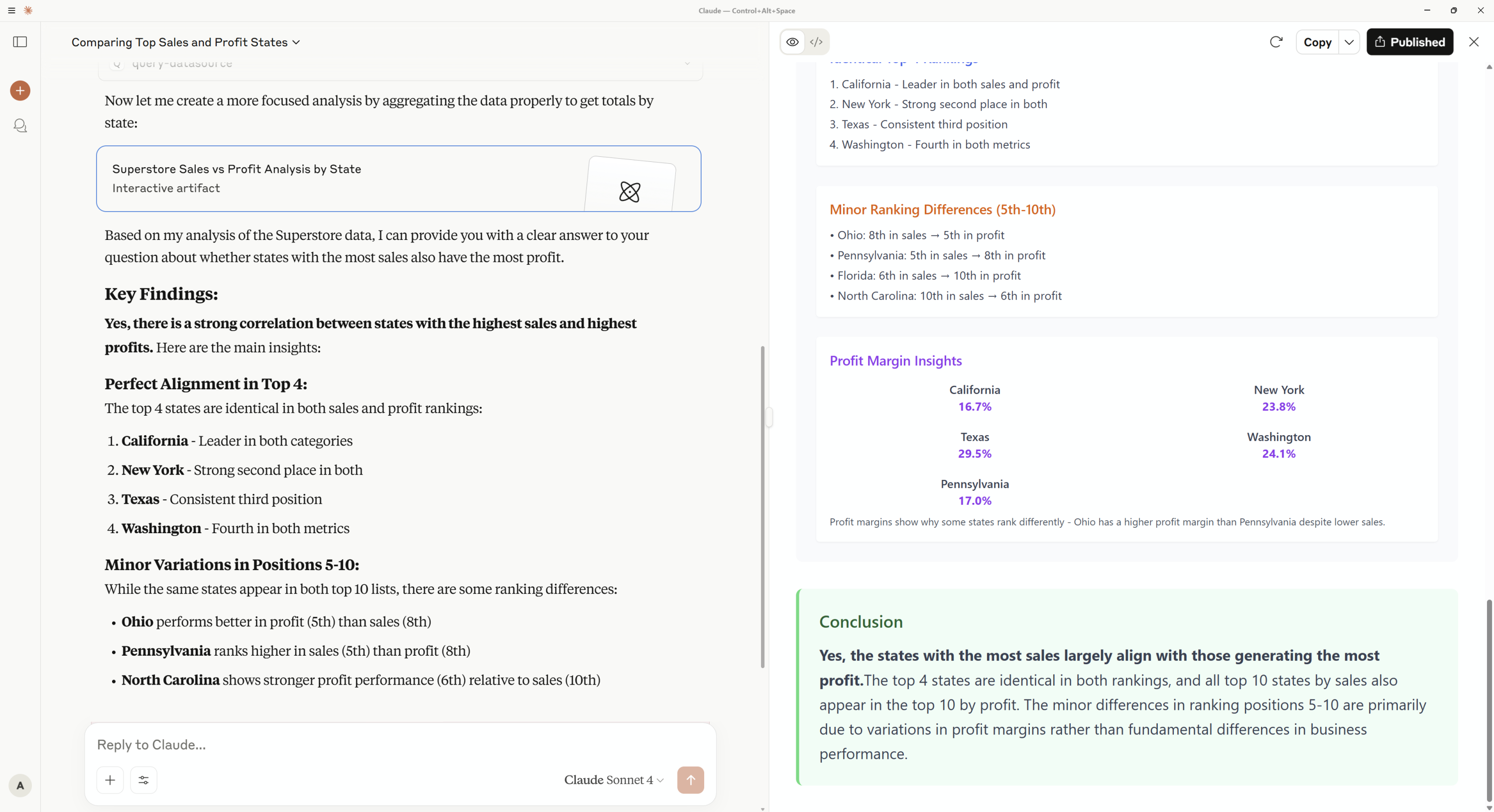Open your profile avatar menu

[20, 786]
